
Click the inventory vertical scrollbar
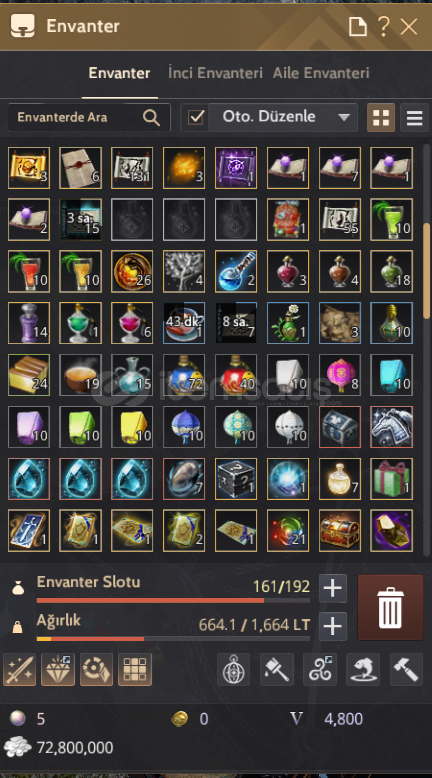[x=427, y=271]
